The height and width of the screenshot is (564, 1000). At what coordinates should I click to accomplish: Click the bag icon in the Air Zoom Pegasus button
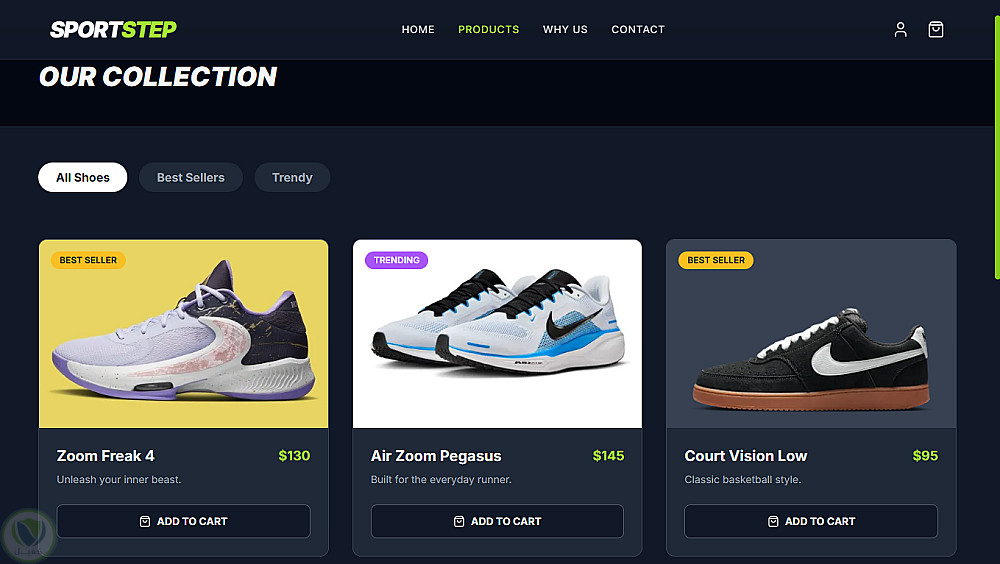coord(459,521)
